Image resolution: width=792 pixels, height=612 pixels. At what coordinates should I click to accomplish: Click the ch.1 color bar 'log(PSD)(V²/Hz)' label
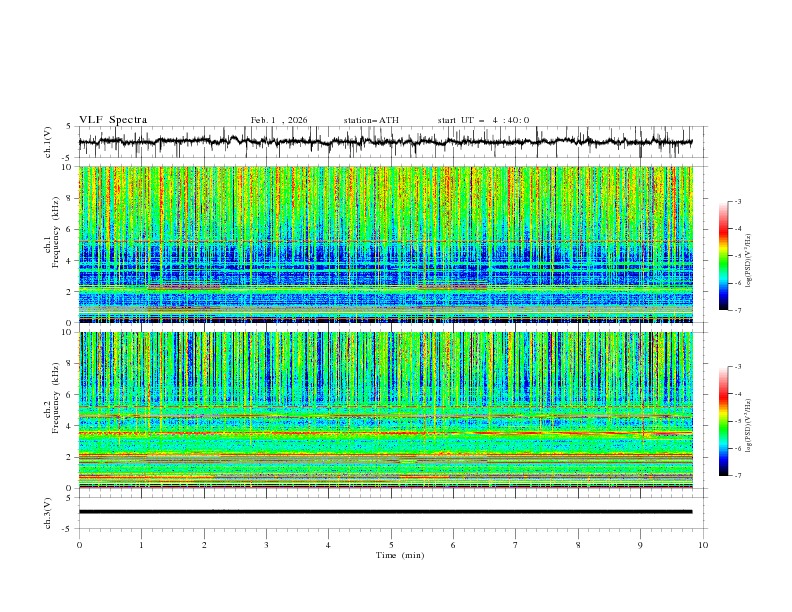[x=749, y=261]
